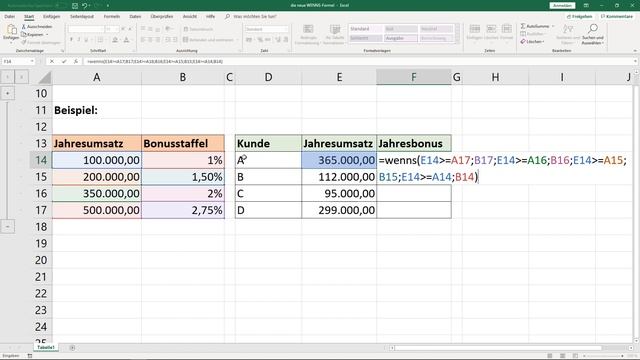Click Sortieren und Filtern icon
The image size is (640, 360).
[568, 29]
